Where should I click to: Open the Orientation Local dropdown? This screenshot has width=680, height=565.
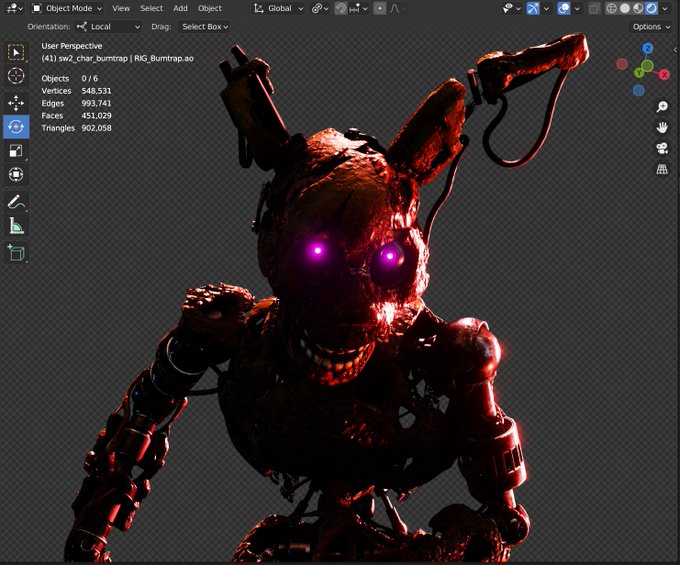tap(108, 27)
